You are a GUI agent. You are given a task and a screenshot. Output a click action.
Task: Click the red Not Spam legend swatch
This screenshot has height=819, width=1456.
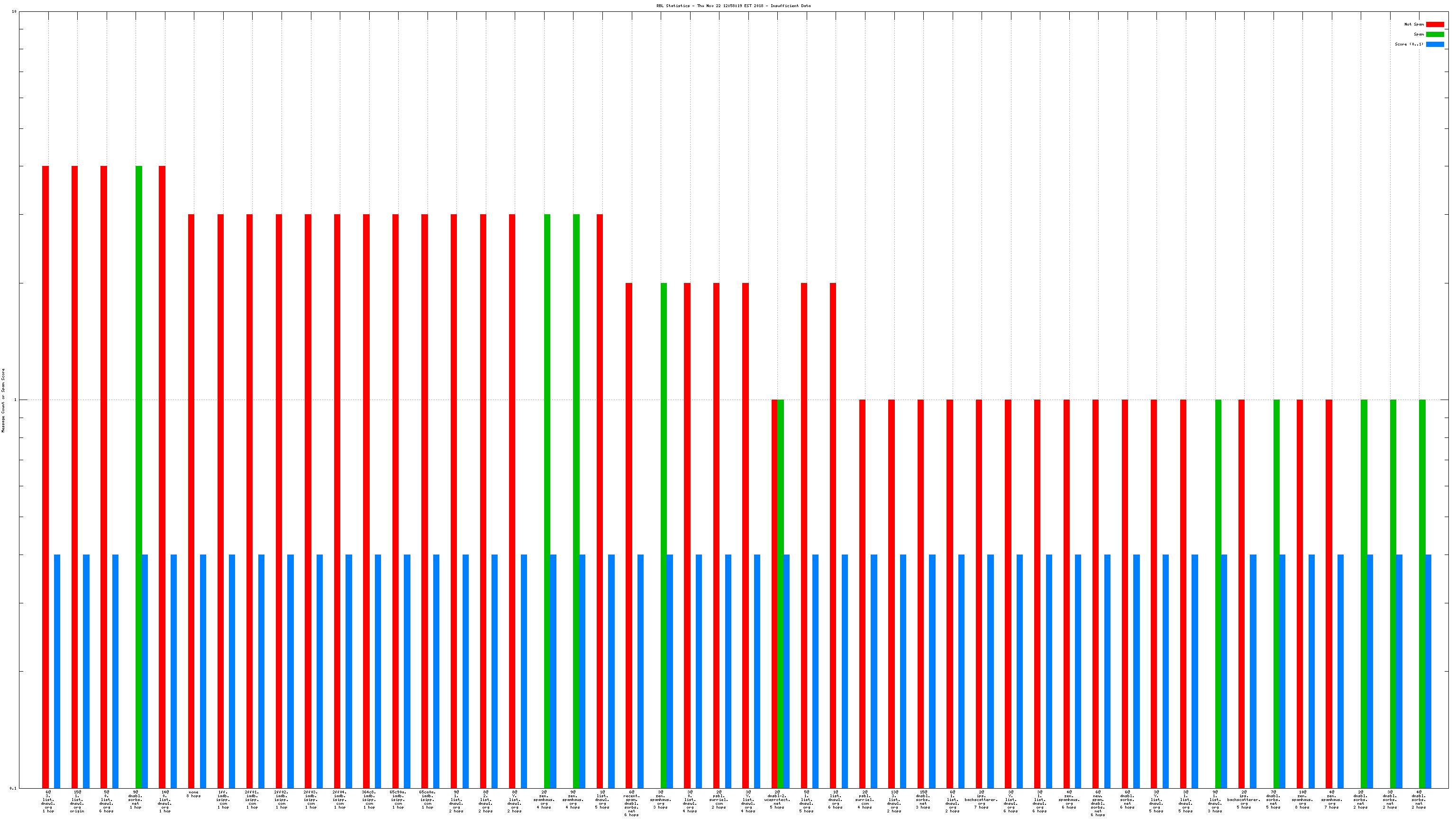1435,24
